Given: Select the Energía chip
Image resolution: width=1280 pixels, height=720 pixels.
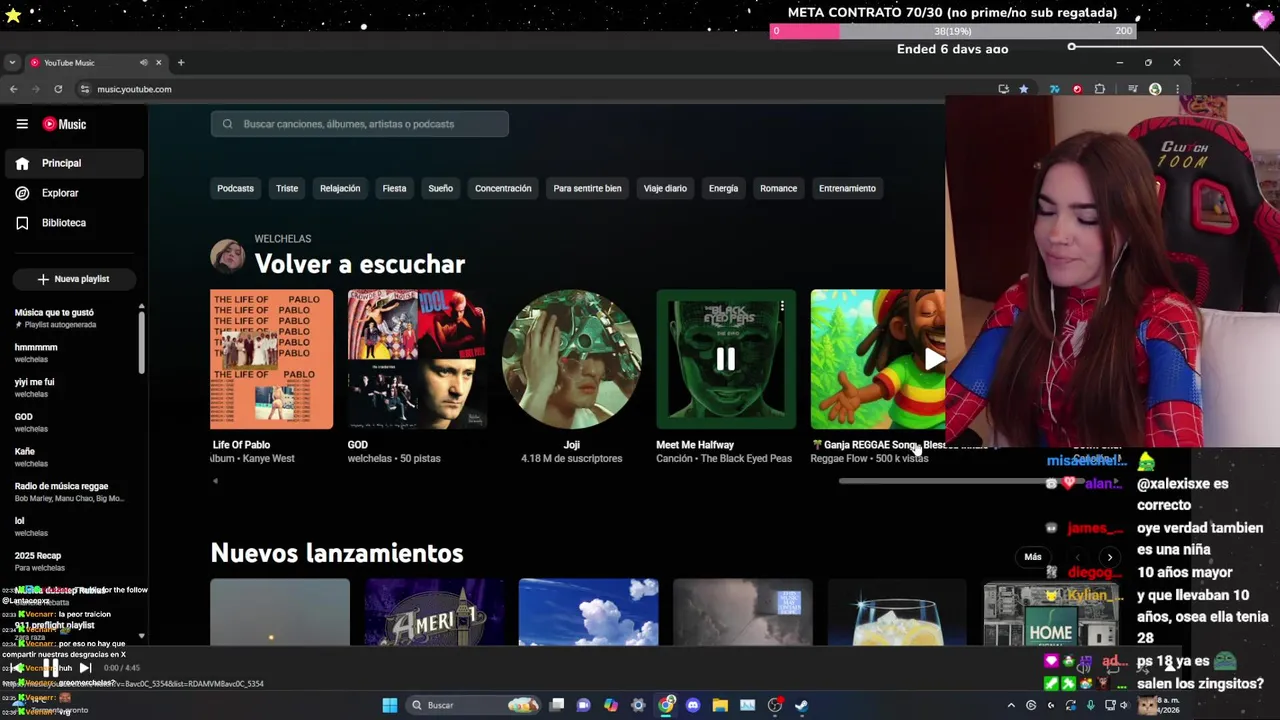Looking at the screenshot, I should click(x=723, y=188).
